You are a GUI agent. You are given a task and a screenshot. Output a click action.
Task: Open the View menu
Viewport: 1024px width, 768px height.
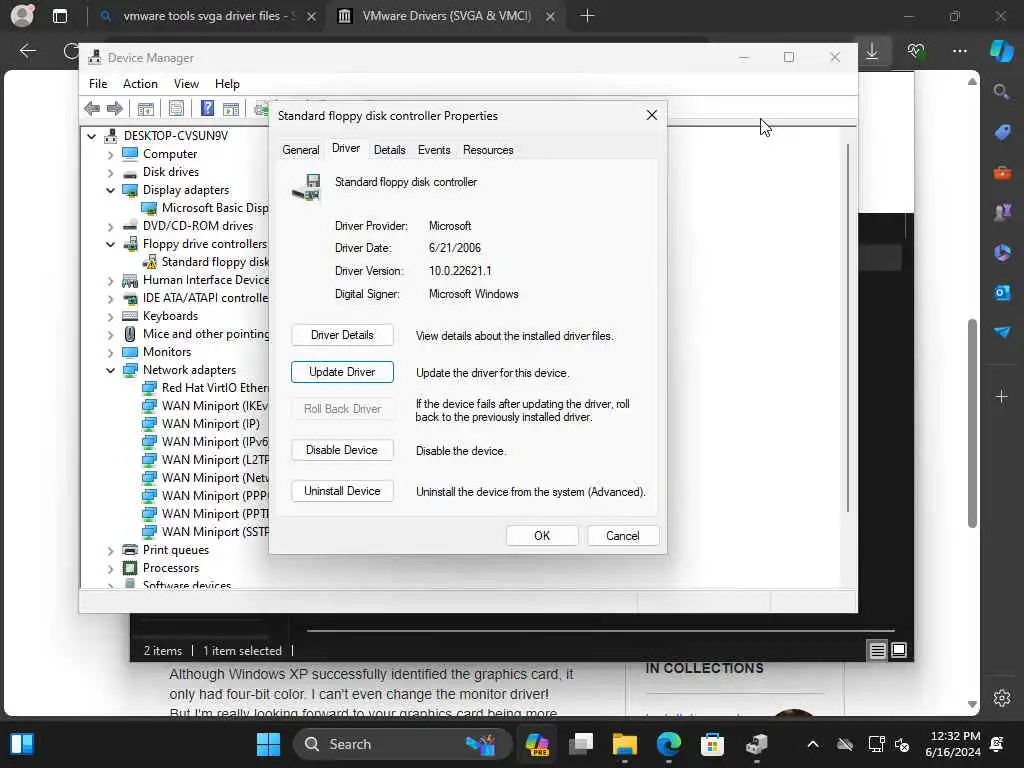(x=186, y=84)
